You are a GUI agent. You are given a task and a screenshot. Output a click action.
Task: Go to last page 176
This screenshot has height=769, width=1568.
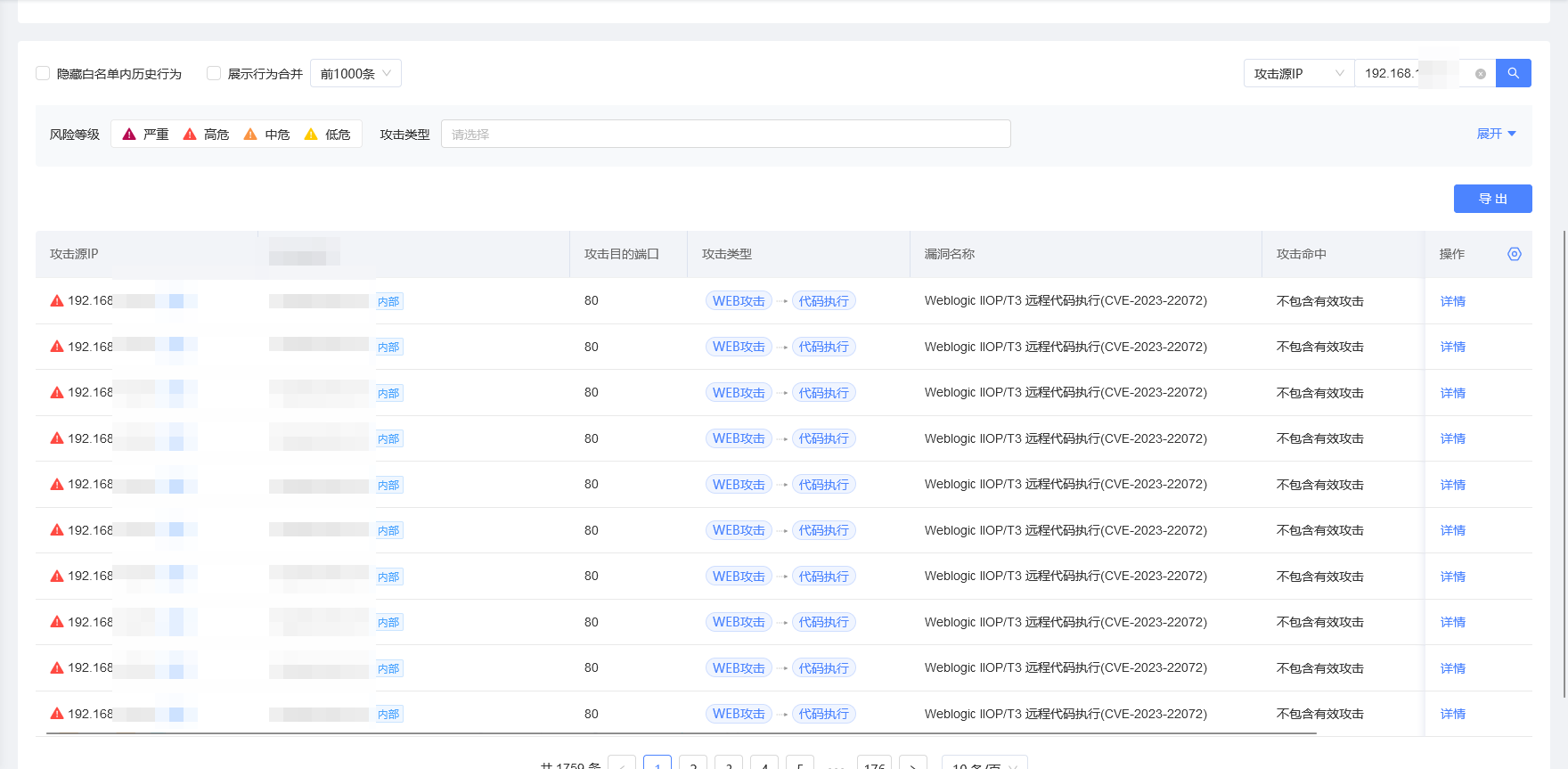pyautogui.click(x=874, y=764)
